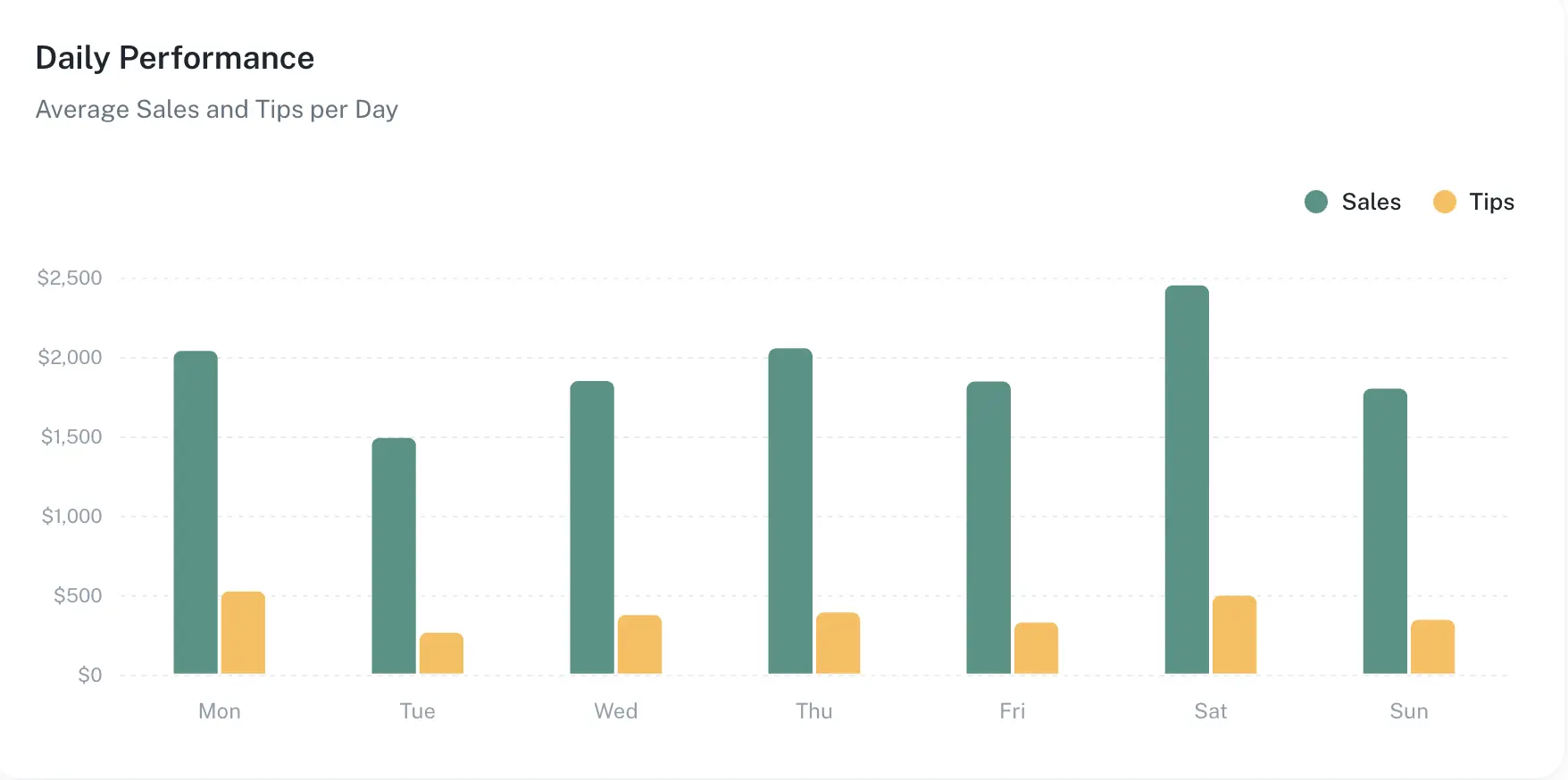Click Thursday's Sales bar
The width and height of the screenshot is (1568, 780).
point(790,511)
